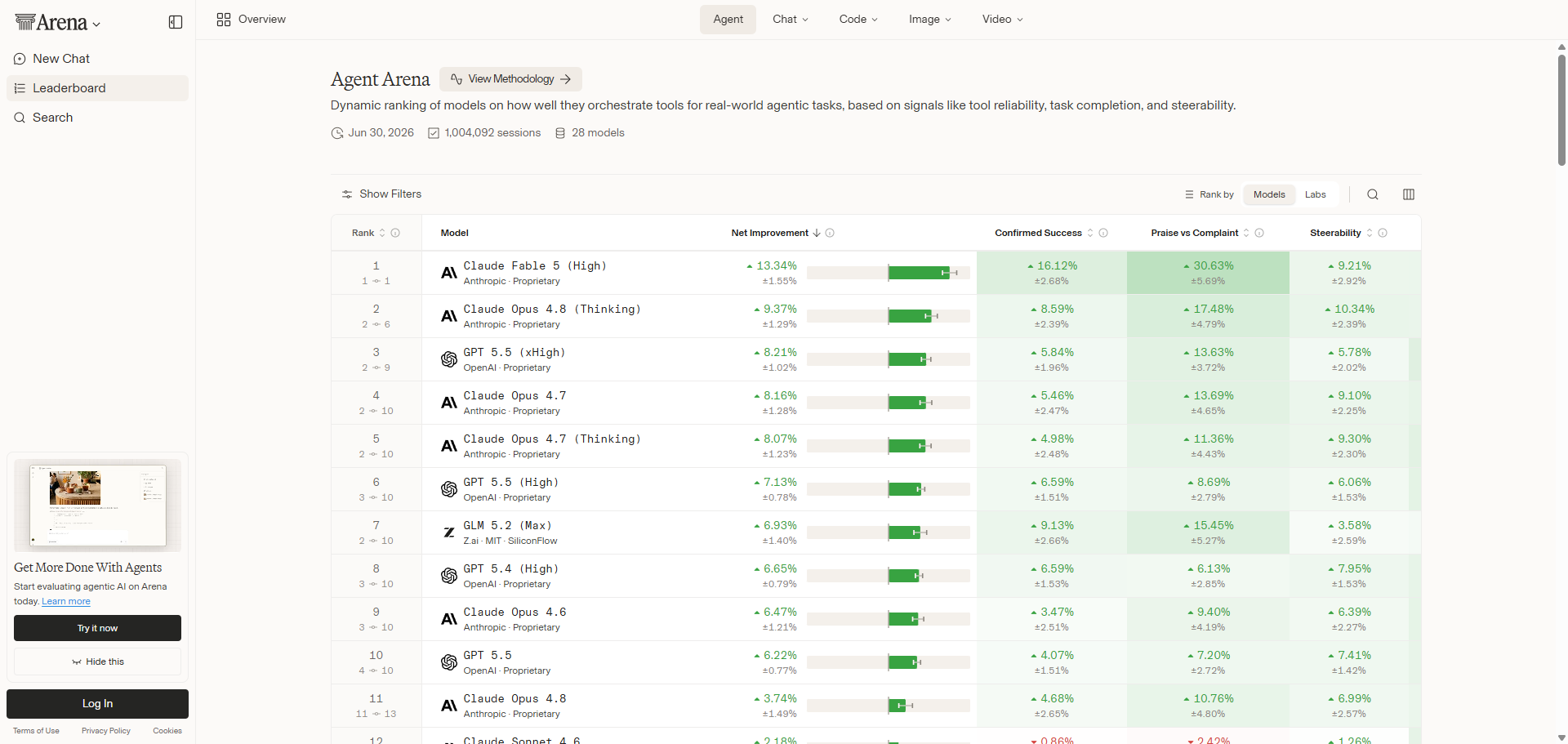This screenshot has width=1568, height=744.
Task: Click Anthropic logo for Claude Opus 4.8 (Thinking)
Action: [x=449, y=316]
